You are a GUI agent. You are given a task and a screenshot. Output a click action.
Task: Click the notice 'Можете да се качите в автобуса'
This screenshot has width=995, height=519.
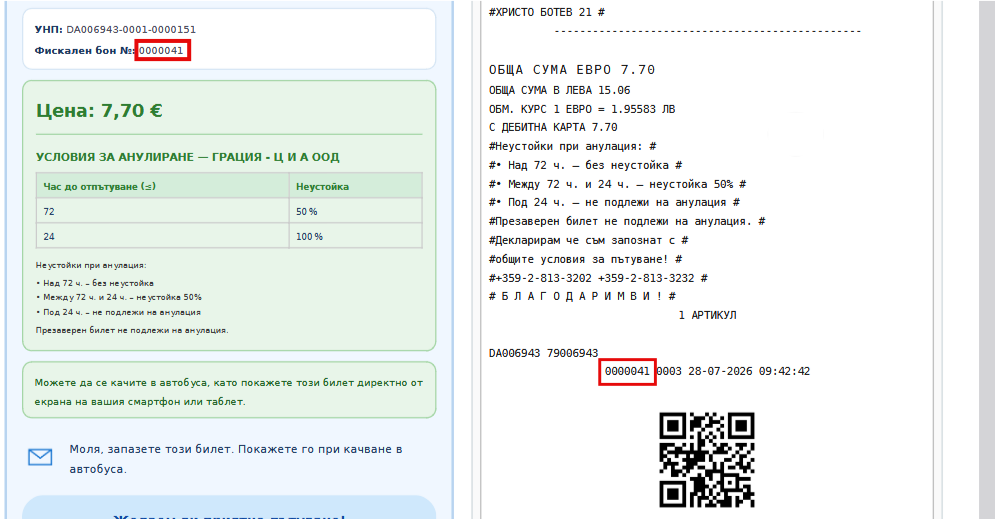[228, 392]
